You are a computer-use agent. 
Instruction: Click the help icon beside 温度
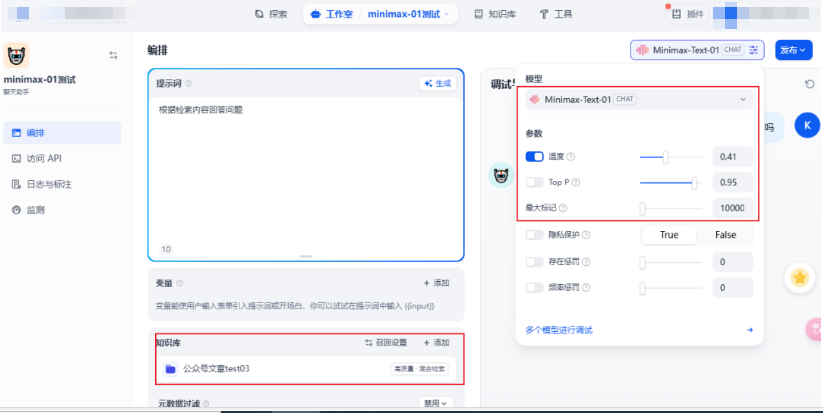571,156
